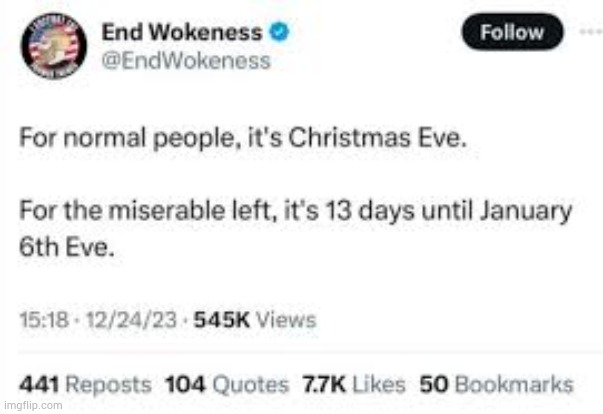Open the 50 Bookmarks count
This screenshot has height=414, width=603.
496,384
